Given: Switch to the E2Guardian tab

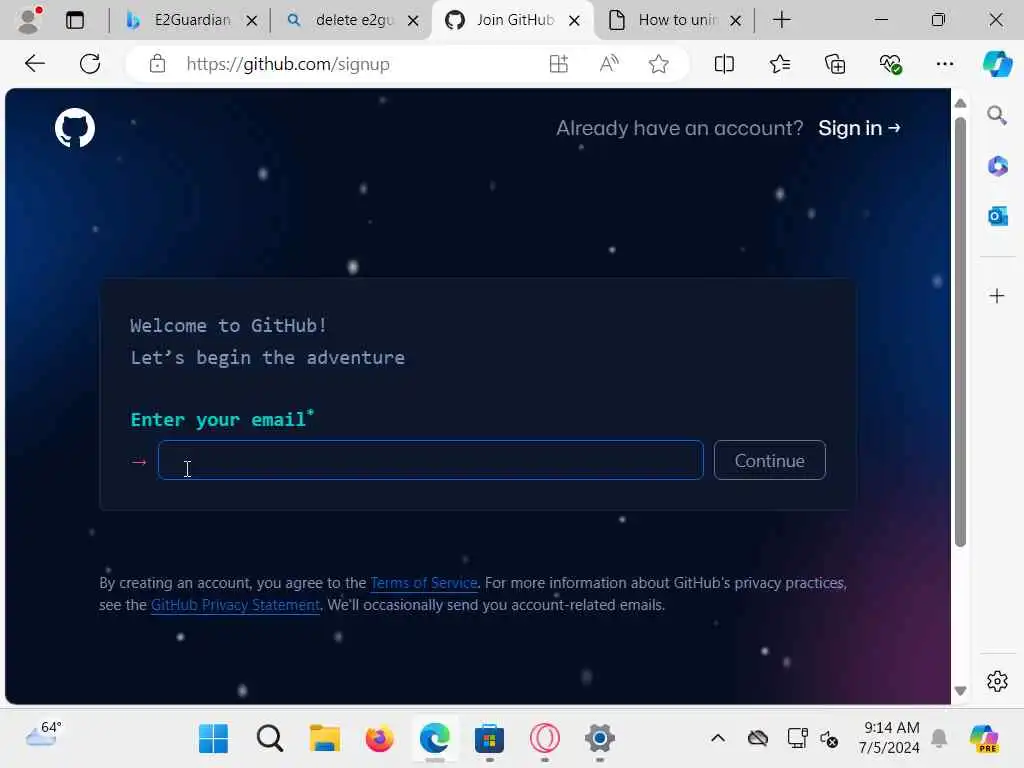Looking at the screenshot, I should point(192,20).
